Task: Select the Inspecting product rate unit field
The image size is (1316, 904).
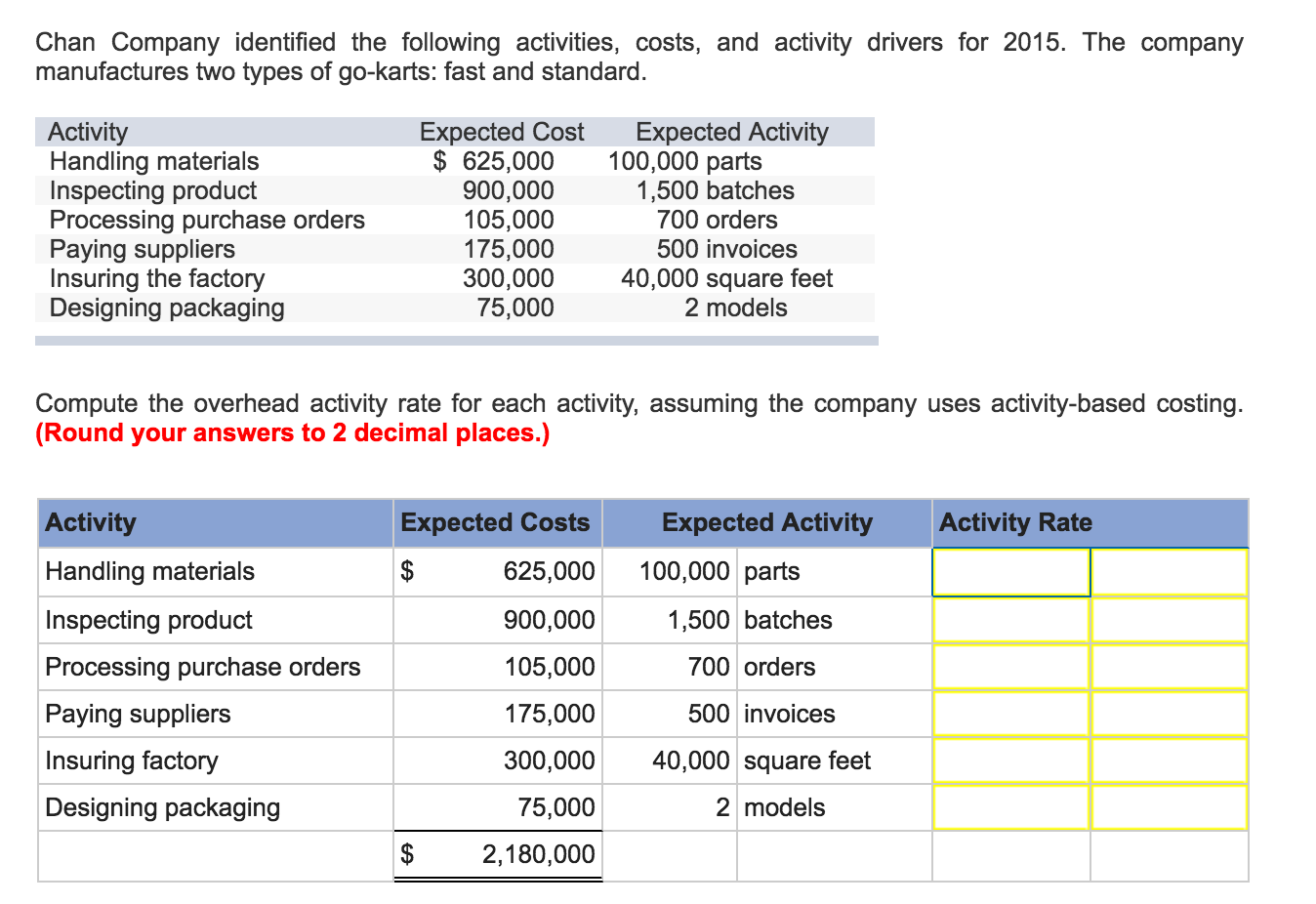Action: click(x=1170, y=620)
